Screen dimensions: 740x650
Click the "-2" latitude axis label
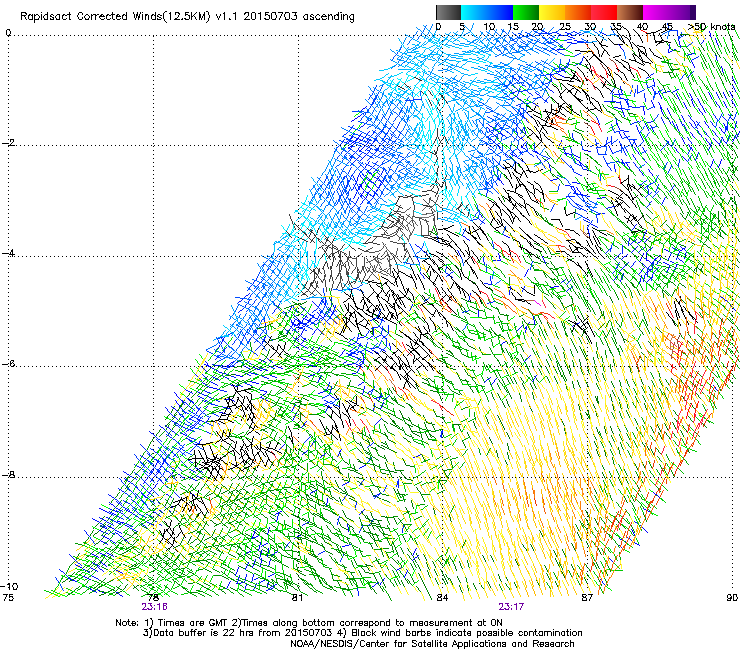point(8,143)
